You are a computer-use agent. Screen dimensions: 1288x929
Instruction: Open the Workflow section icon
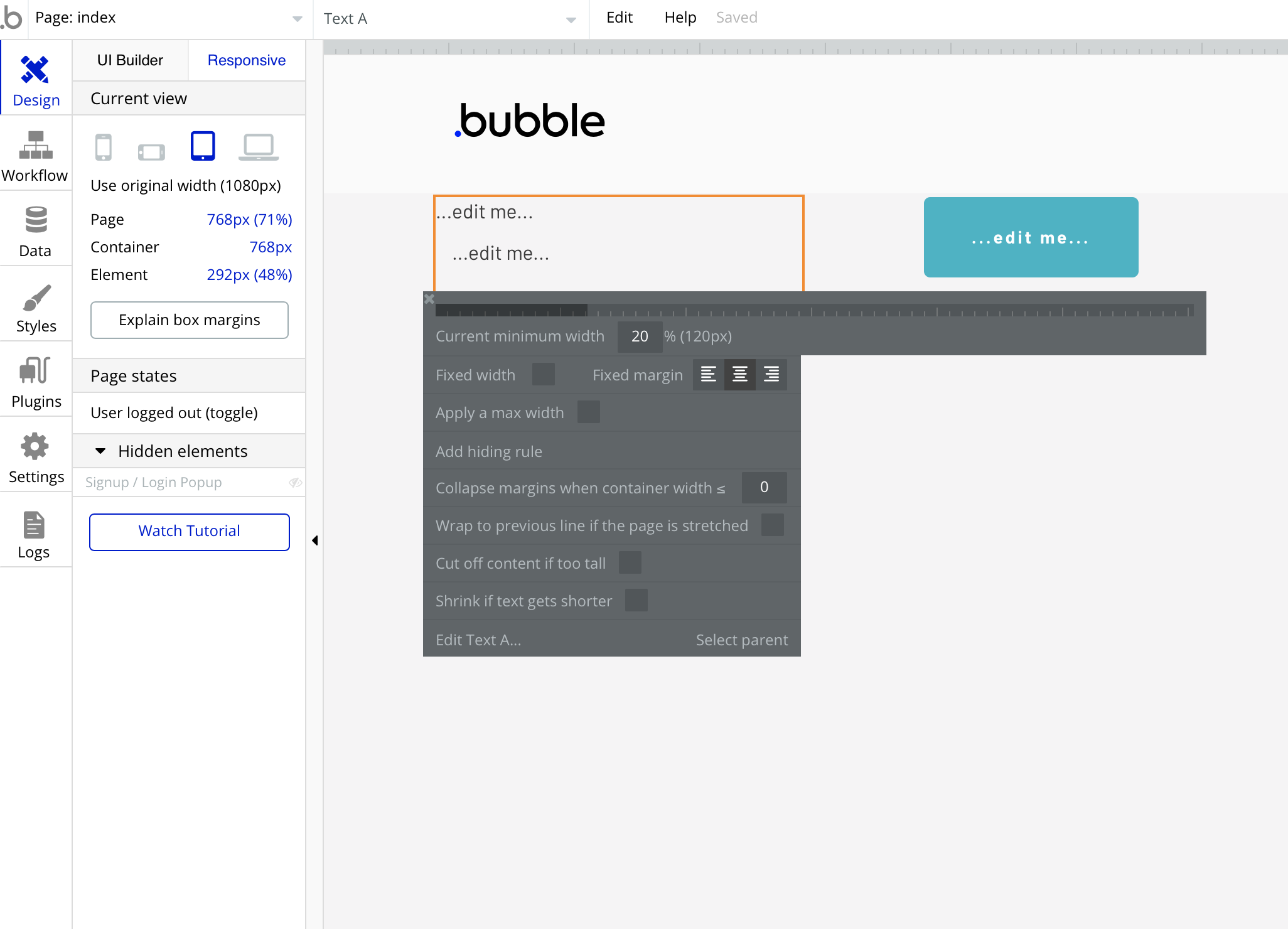(x=36, y=146)
